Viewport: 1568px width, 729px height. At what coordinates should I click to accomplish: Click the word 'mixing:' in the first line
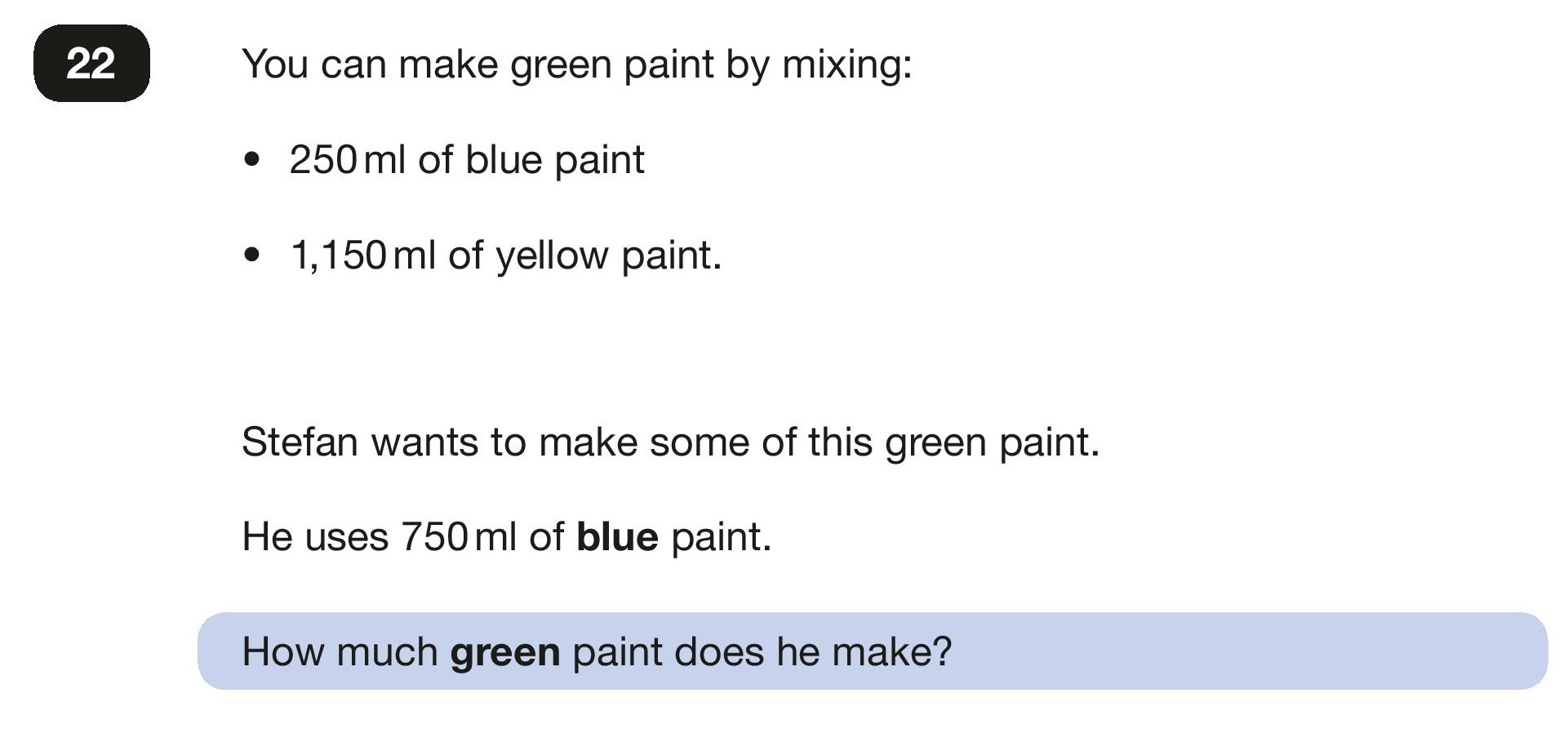point(847,64)
